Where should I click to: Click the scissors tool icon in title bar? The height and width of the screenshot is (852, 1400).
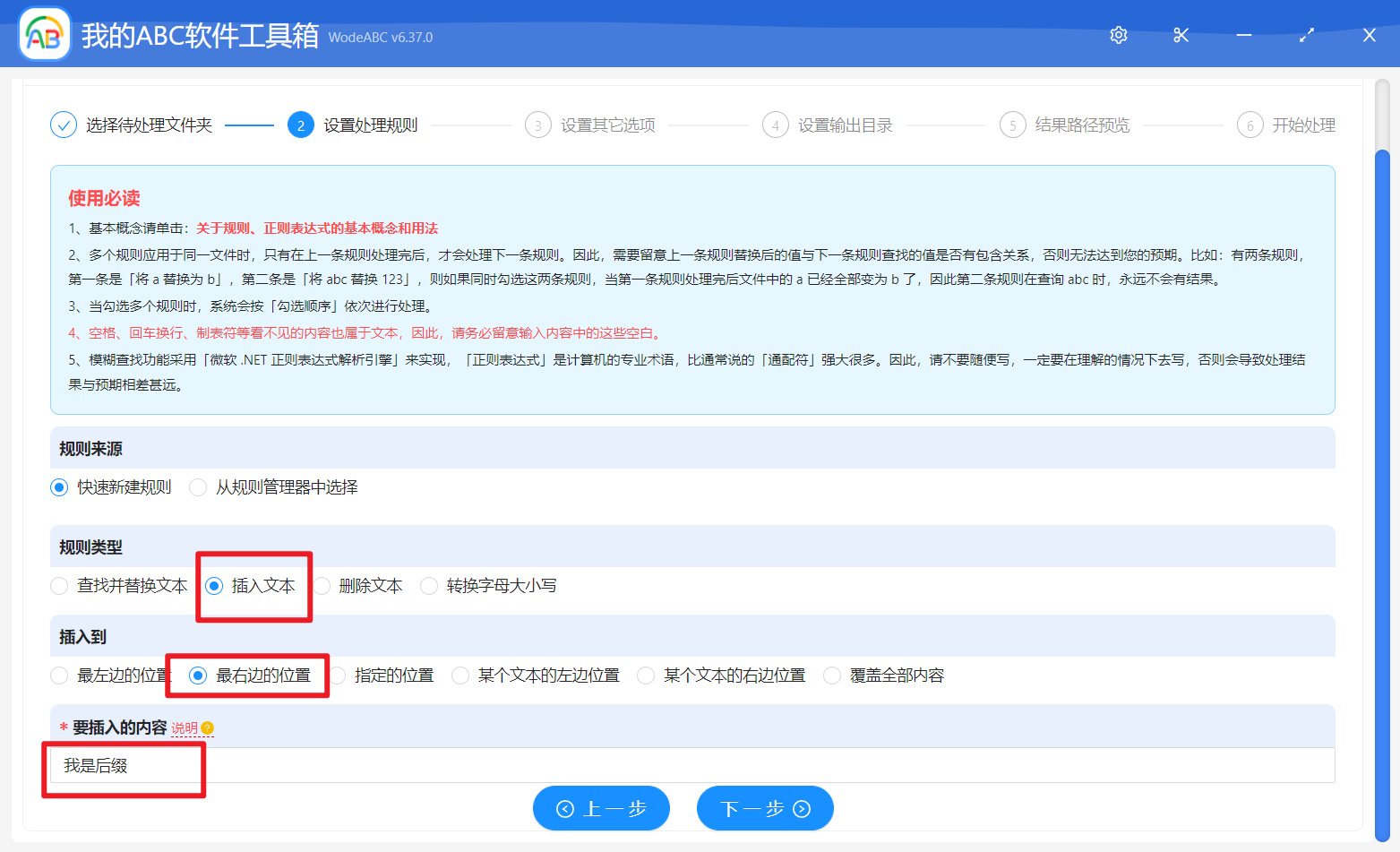coord(1181,35)
